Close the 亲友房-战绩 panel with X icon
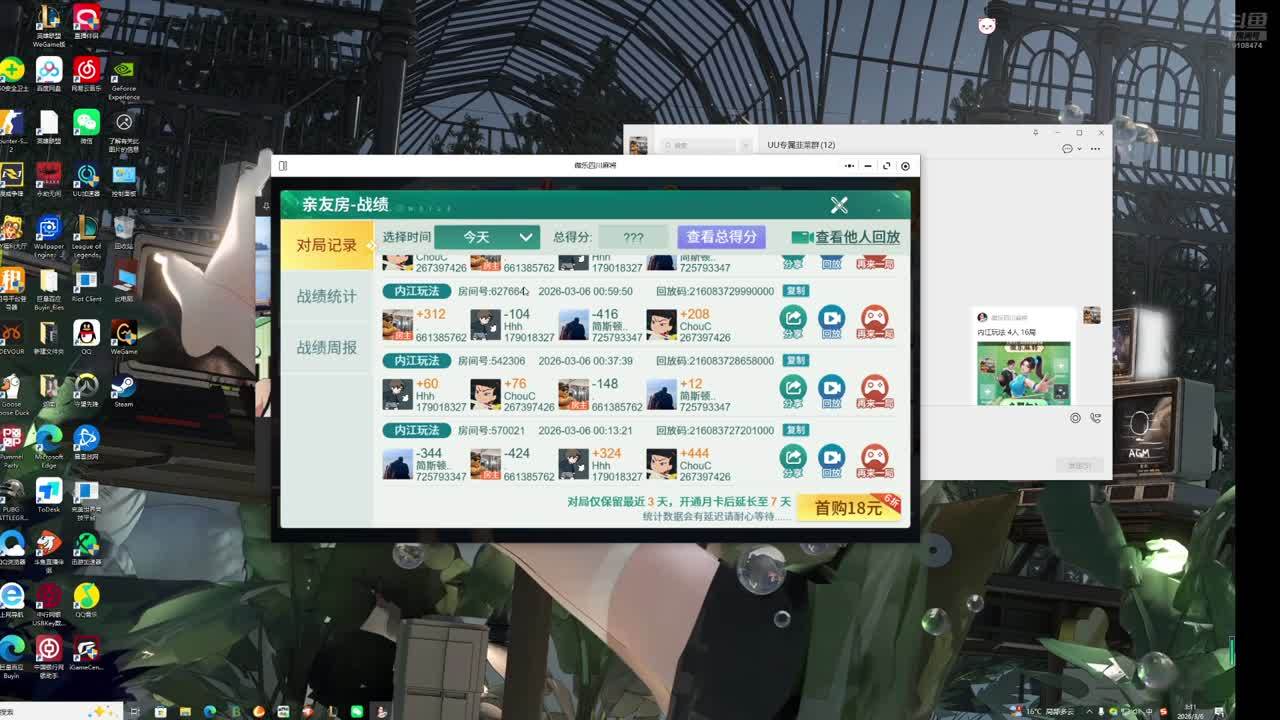The width and height of the screenshot is (1280, 720). click(x=839, y=205)
